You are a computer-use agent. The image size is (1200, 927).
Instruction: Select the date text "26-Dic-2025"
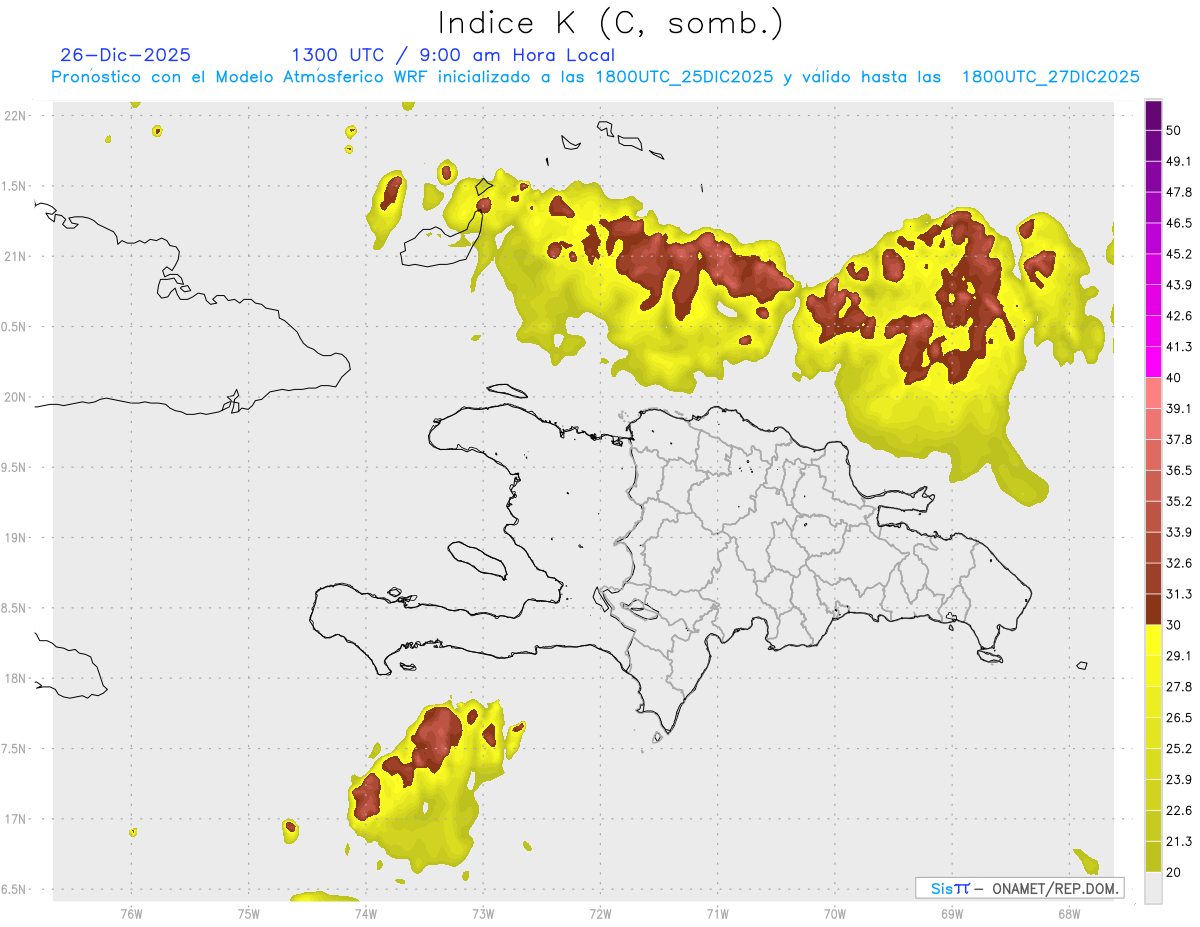[125, 55]
